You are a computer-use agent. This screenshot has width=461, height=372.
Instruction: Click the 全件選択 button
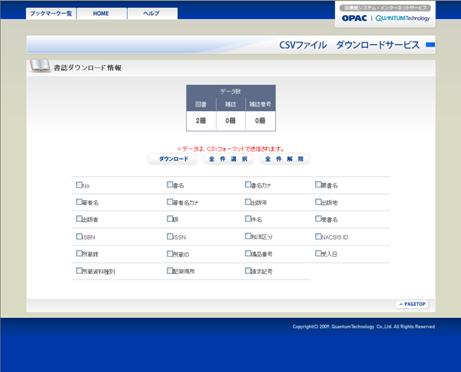click(x=228, y=159)
